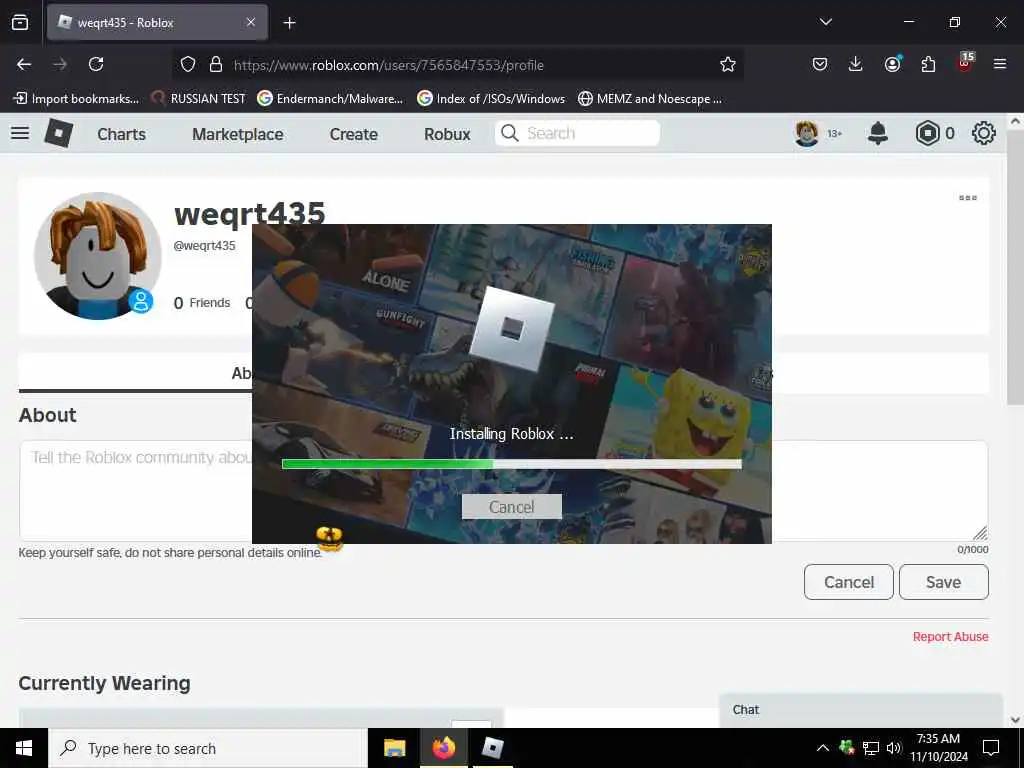Open Create in Roblox navigation
1024x768 pixels.
point(354,134)
